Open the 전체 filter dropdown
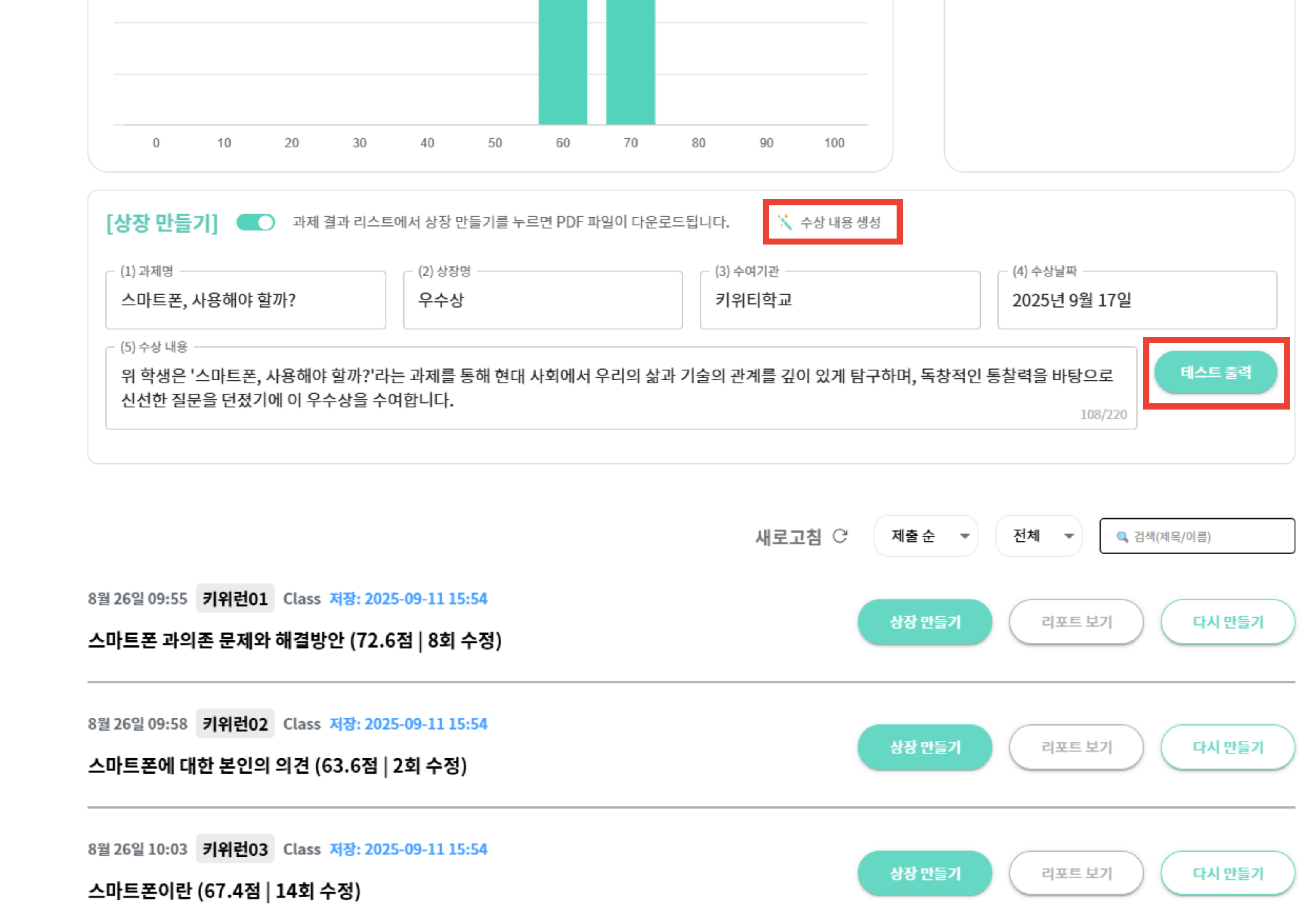 pyautogui.click(x=1038, y=536)
